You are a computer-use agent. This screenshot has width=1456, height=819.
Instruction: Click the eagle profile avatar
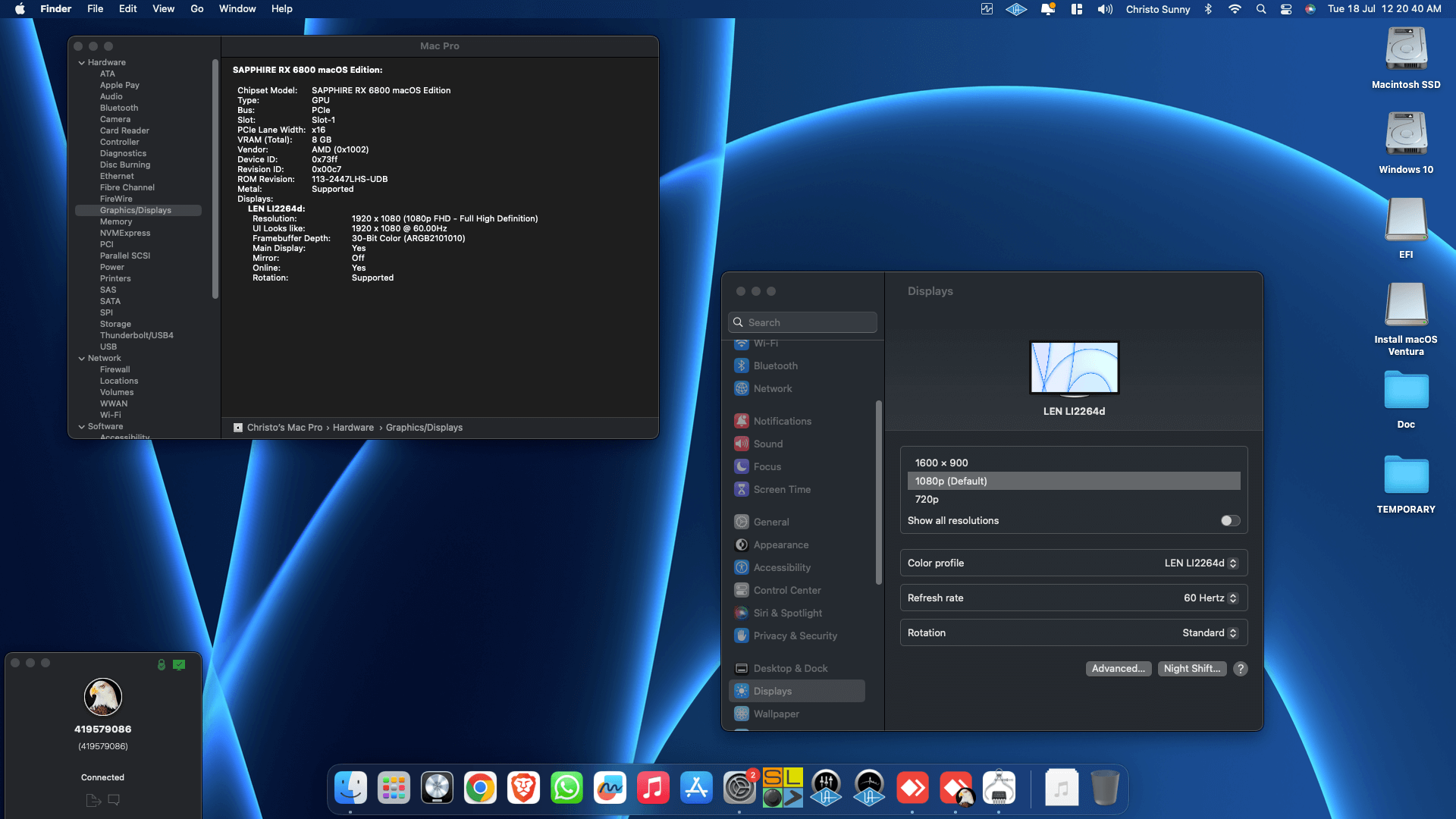point(103,697)
